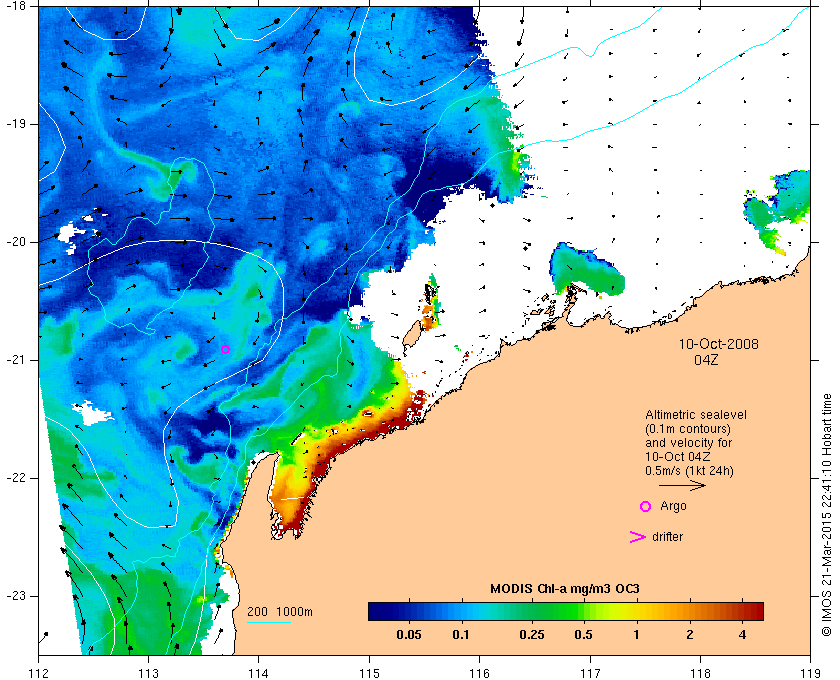Screen dimensions: 840x680
Task: Click the 'MODIS Chl-a mg/m3 OC3' colorbar title
Action: click(565, 589)
